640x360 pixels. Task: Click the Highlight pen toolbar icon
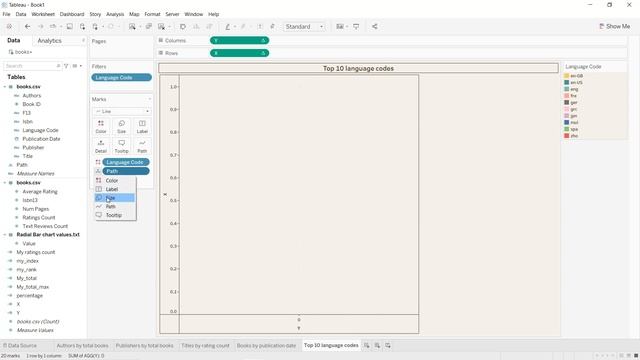228,27
